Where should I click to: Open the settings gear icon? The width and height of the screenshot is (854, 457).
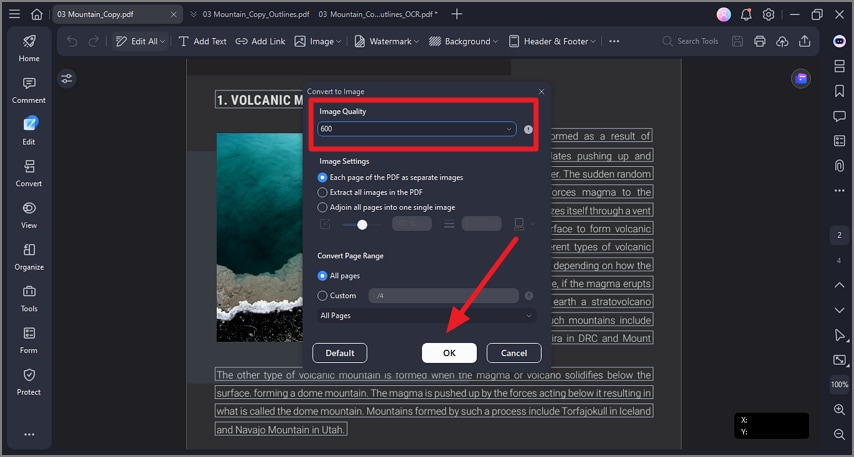(768, 15)
